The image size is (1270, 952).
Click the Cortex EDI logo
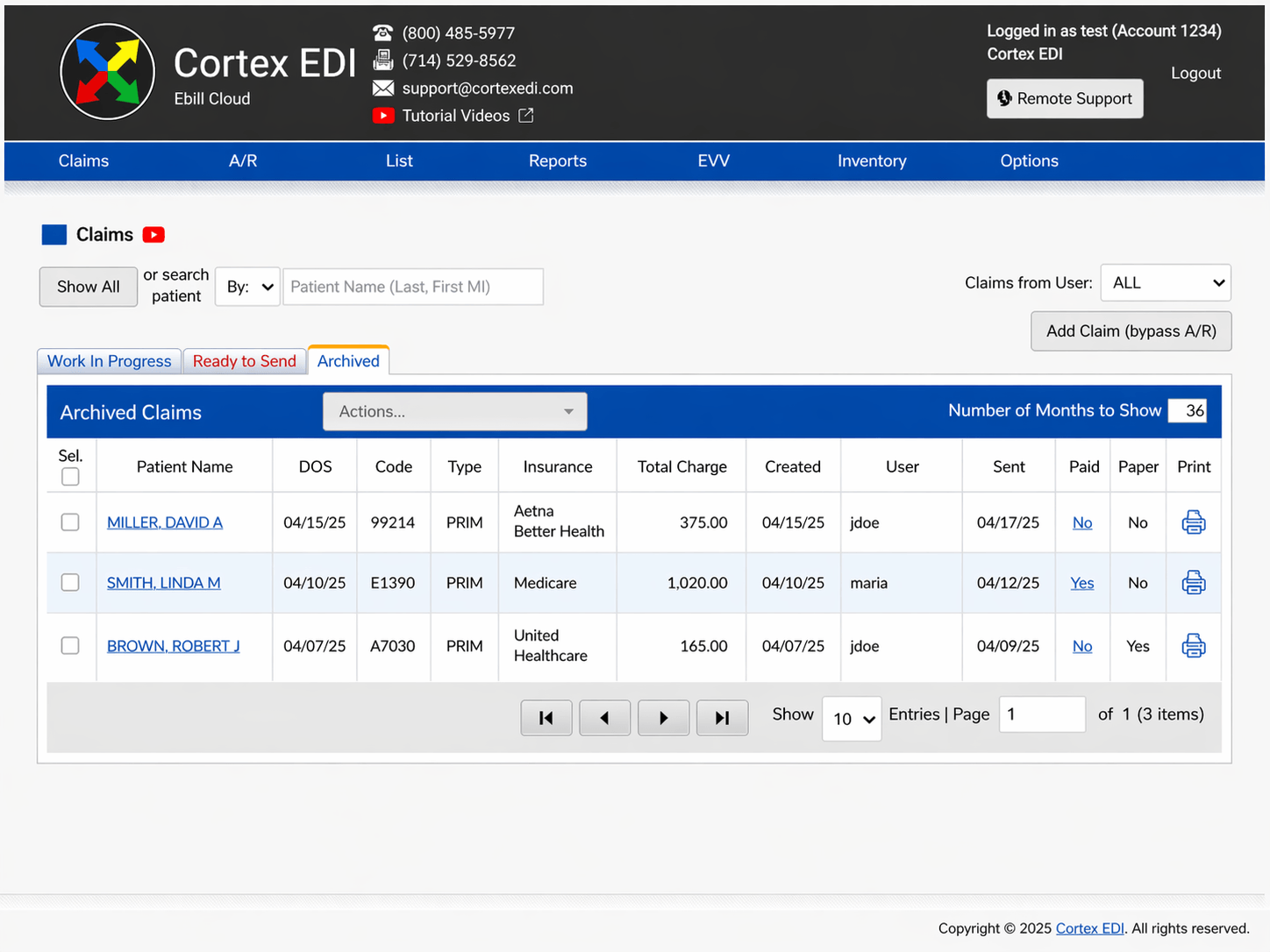[x=108, y=72]
